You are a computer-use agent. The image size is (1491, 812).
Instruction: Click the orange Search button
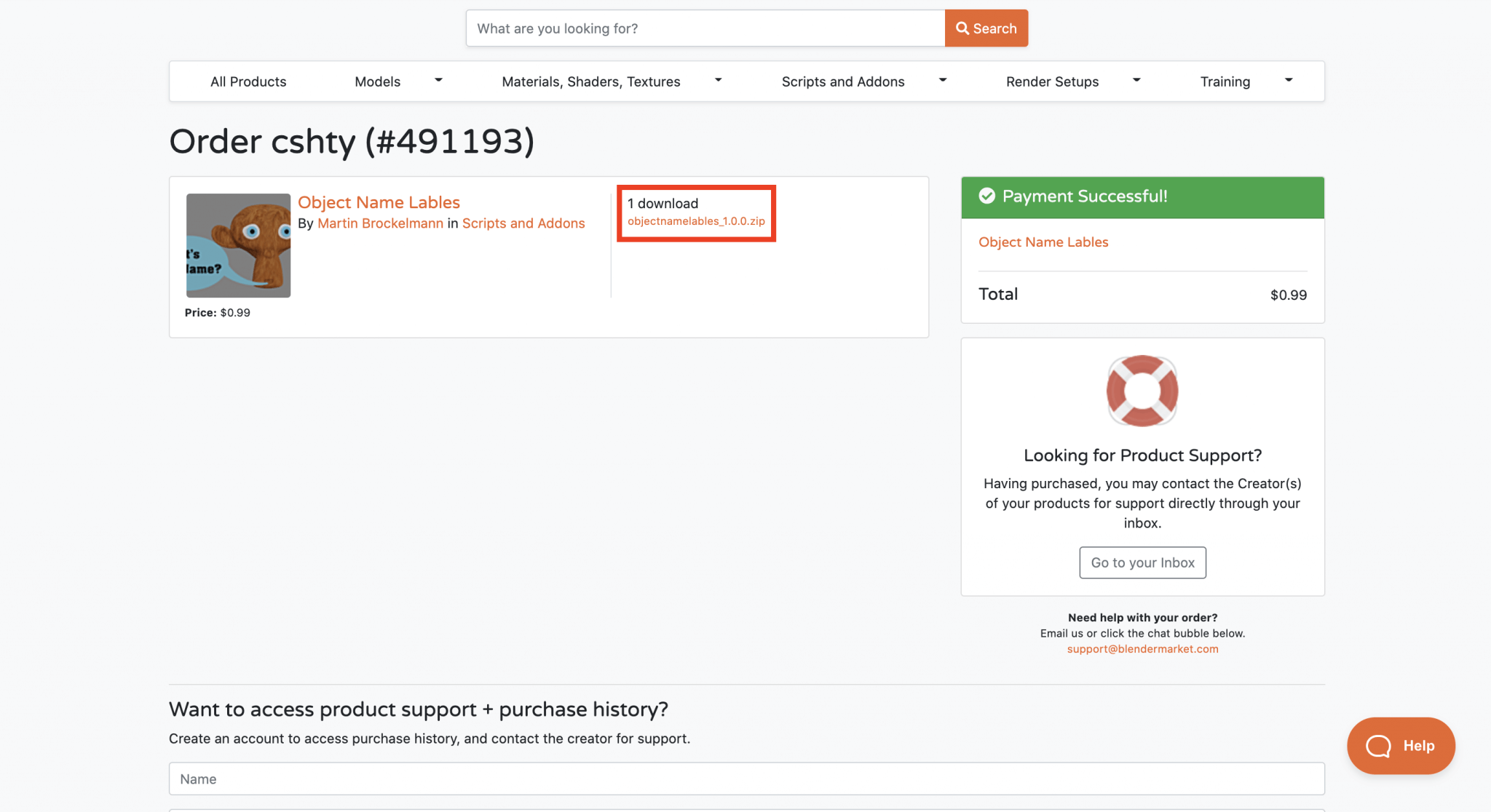pyautogui.click(x=986, y=28)
